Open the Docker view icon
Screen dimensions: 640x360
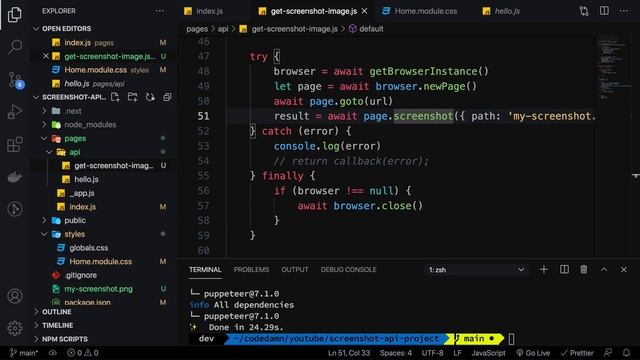tap(15, 177)
